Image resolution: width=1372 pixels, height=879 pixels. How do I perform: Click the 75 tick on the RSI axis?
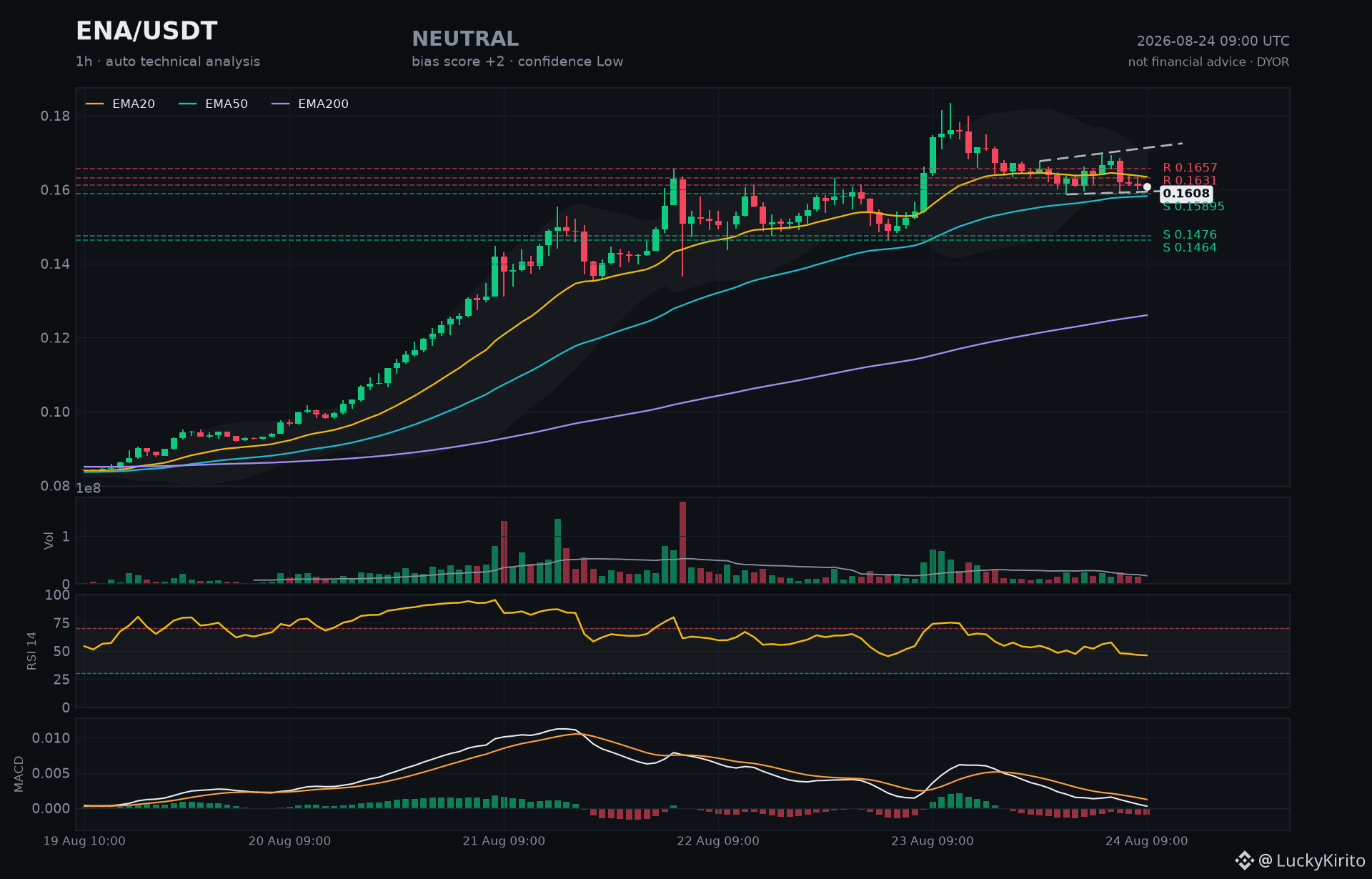pos(62,623)
